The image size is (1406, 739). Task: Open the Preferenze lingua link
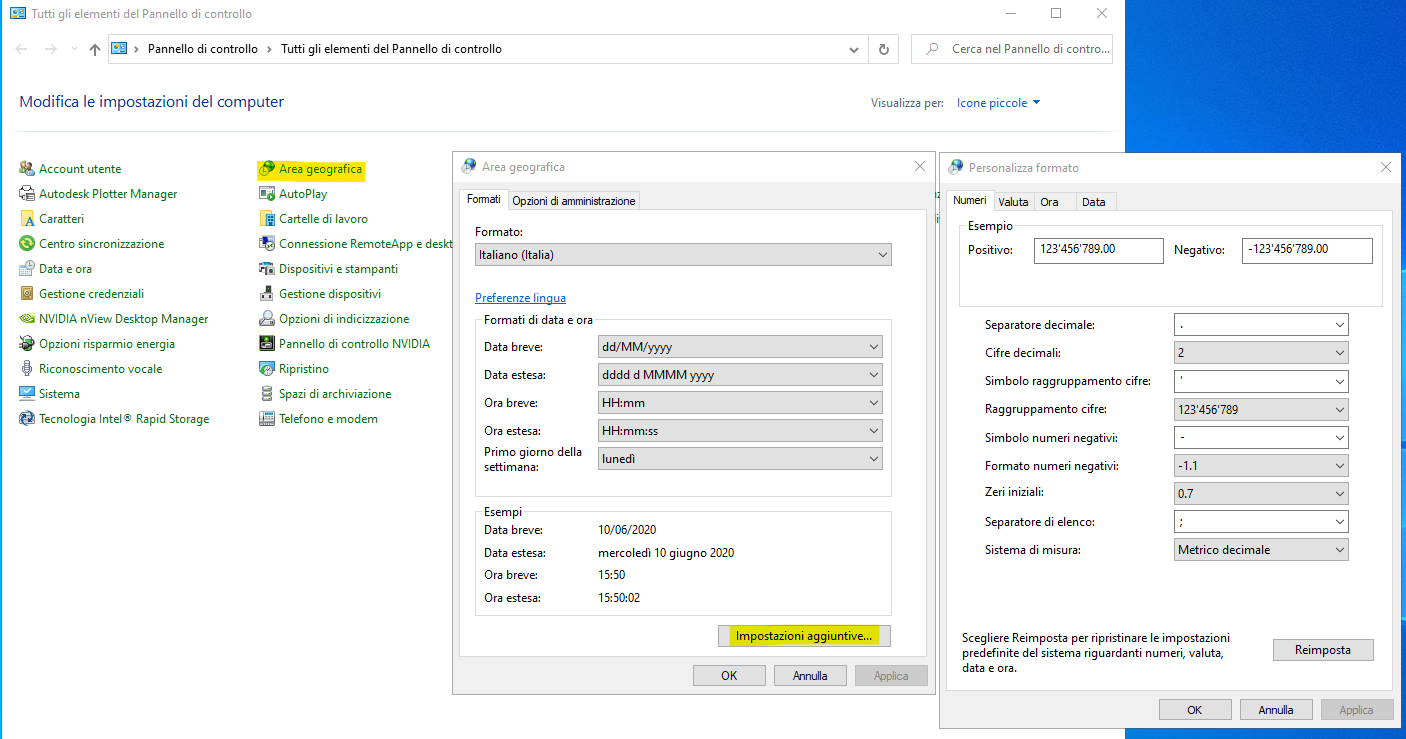(520, 298)
